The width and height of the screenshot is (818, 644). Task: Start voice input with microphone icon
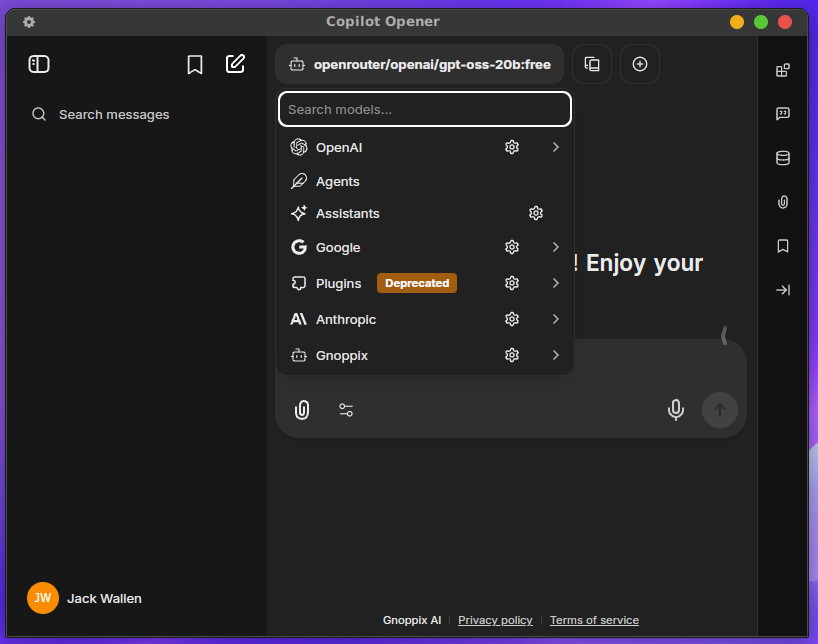coord(676,410)
